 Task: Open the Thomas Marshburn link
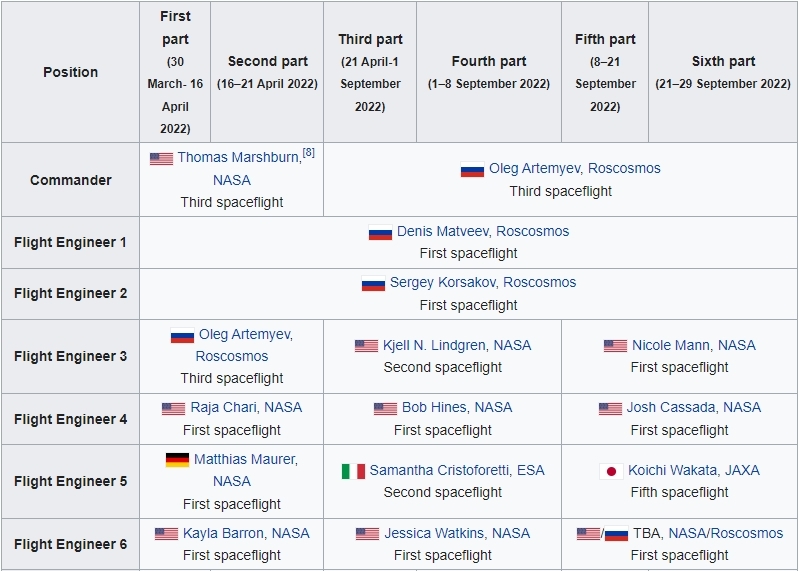[238, 158]
